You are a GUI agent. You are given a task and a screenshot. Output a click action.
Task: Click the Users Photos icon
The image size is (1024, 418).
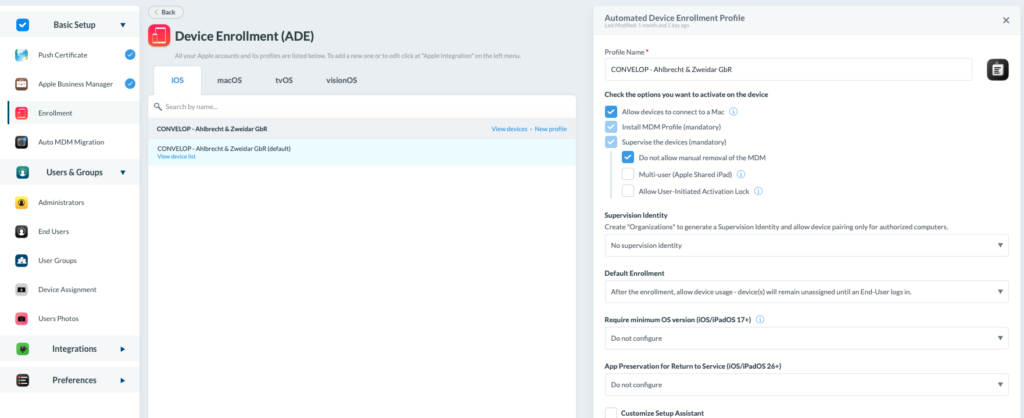point(21,319)
